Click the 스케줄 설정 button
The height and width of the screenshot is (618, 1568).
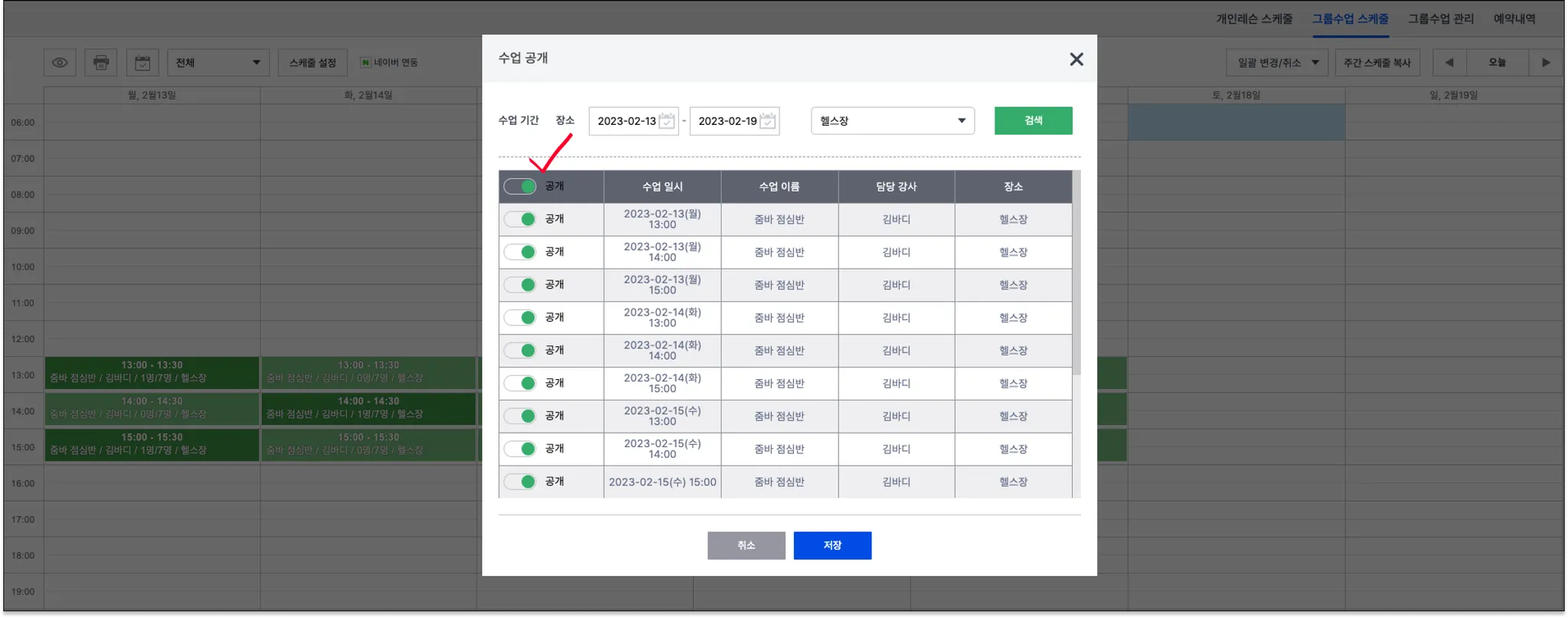click(312, 63)
